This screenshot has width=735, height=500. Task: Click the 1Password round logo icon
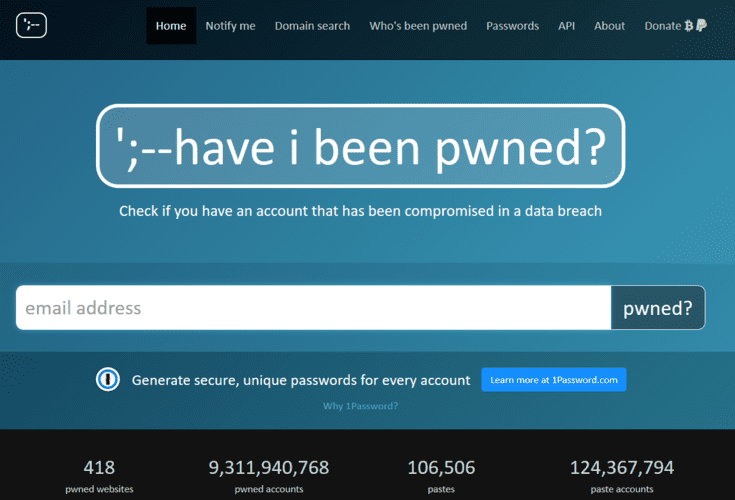[x=108, y=380]
